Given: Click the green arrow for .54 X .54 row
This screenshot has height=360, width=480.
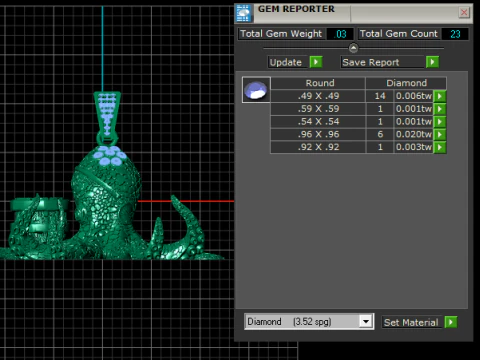Looking at the screenshot, I should pyautogui.click(x=440, y=122).
